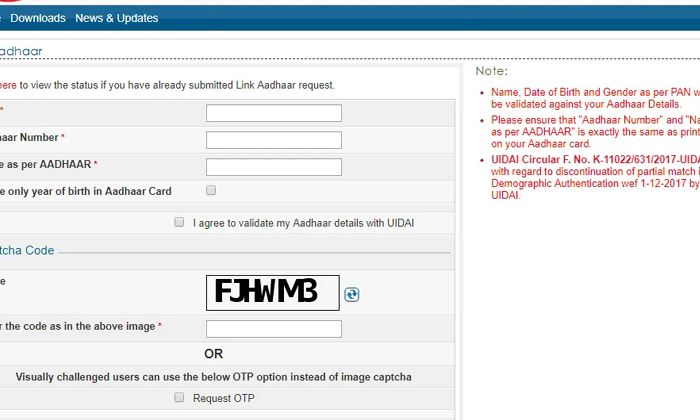The image size is (700, 420).
Task: Click the 'Note:' heading
Action: click(x=492, y=71)
